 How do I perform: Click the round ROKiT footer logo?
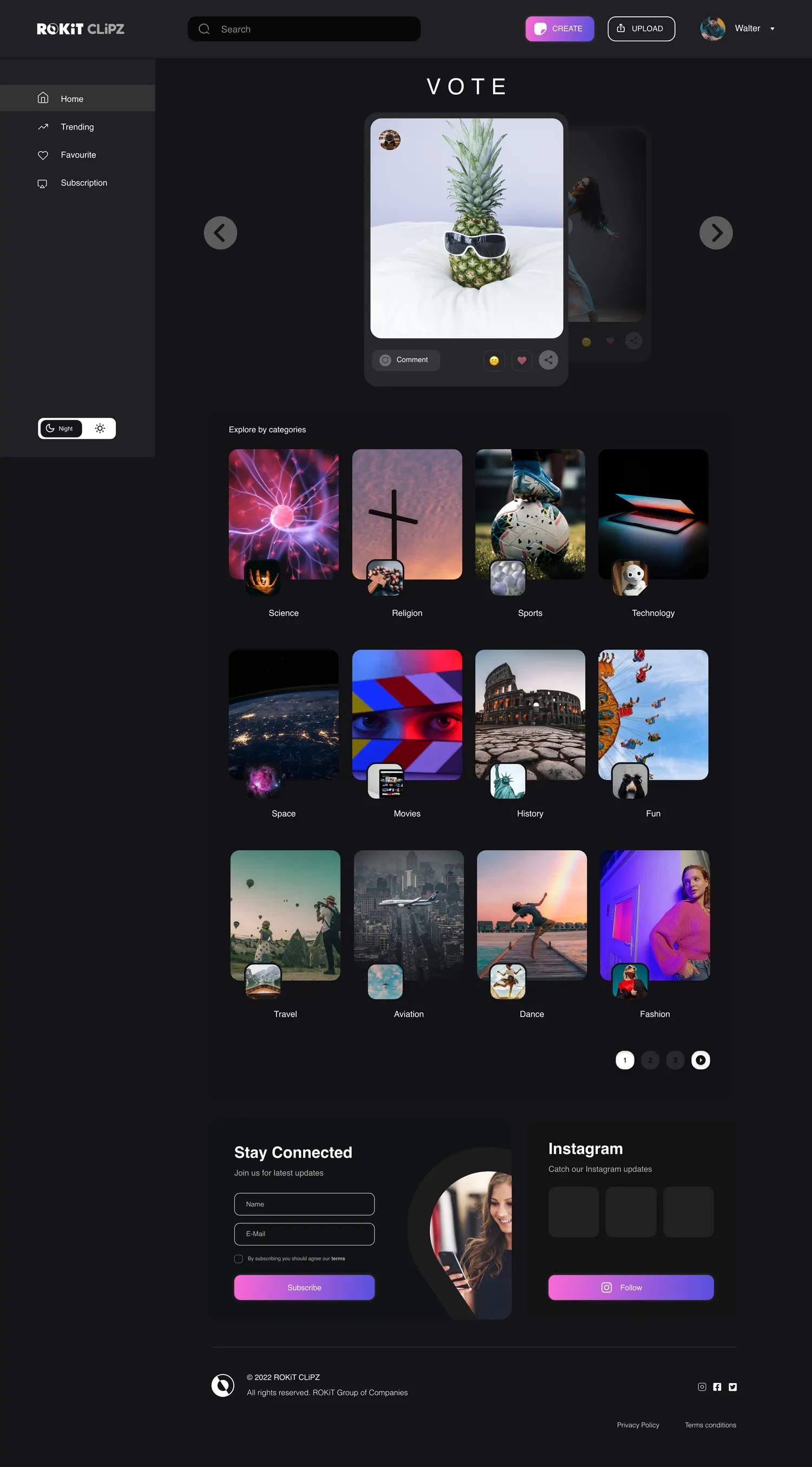tap(222, 1385)
